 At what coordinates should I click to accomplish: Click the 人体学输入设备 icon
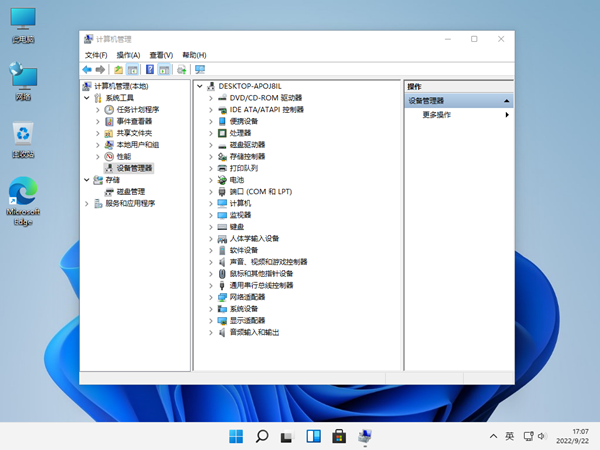(222, 239)
